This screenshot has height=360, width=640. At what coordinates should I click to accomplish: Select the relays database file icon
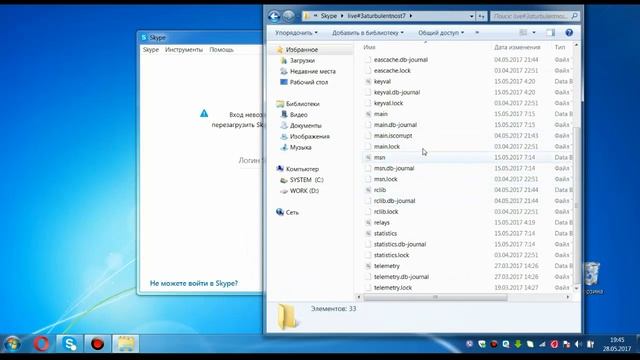click(x=368, y=222)
